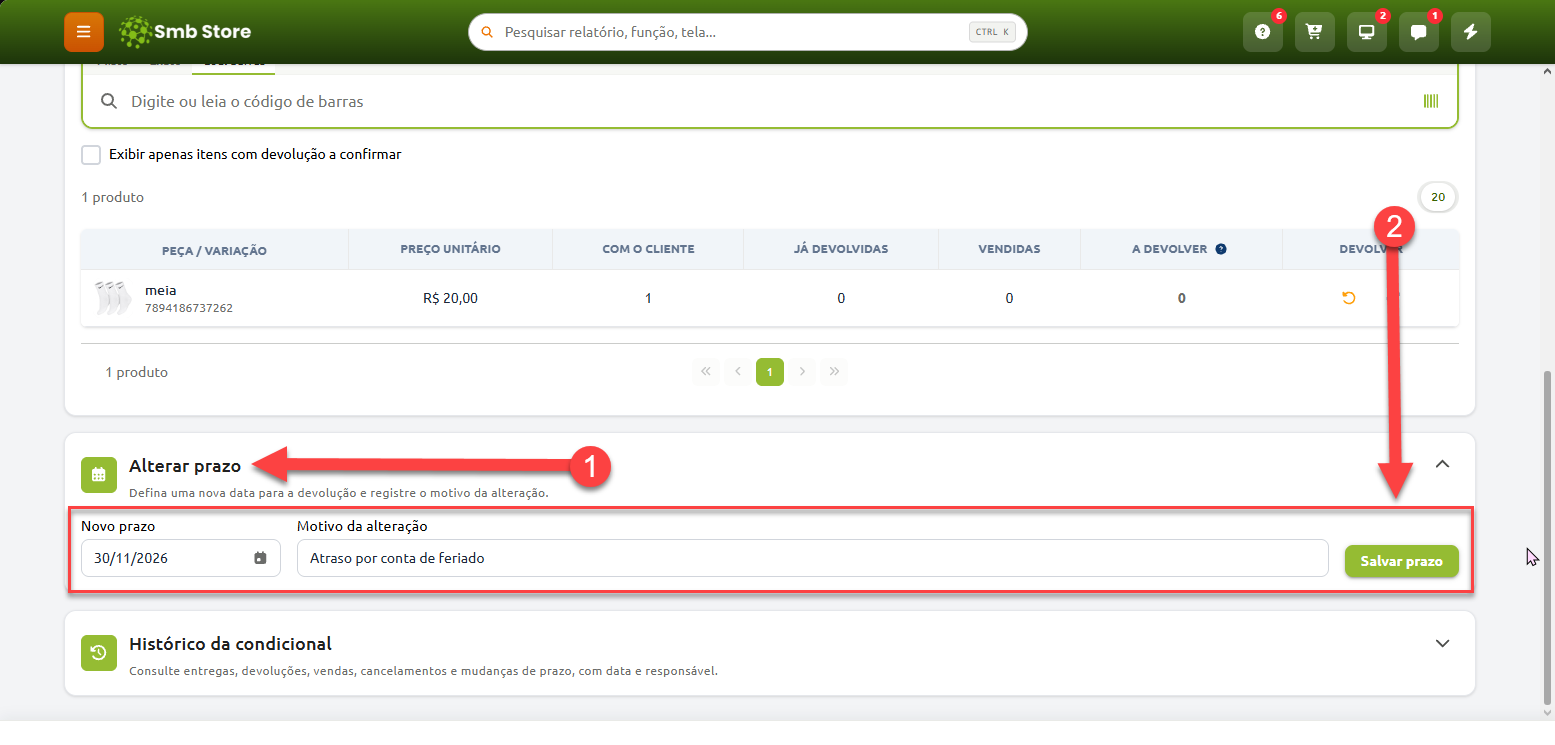The image size is (1555, 745).
Task: Click the Com o Cliente column header
Action: point(648,249)
